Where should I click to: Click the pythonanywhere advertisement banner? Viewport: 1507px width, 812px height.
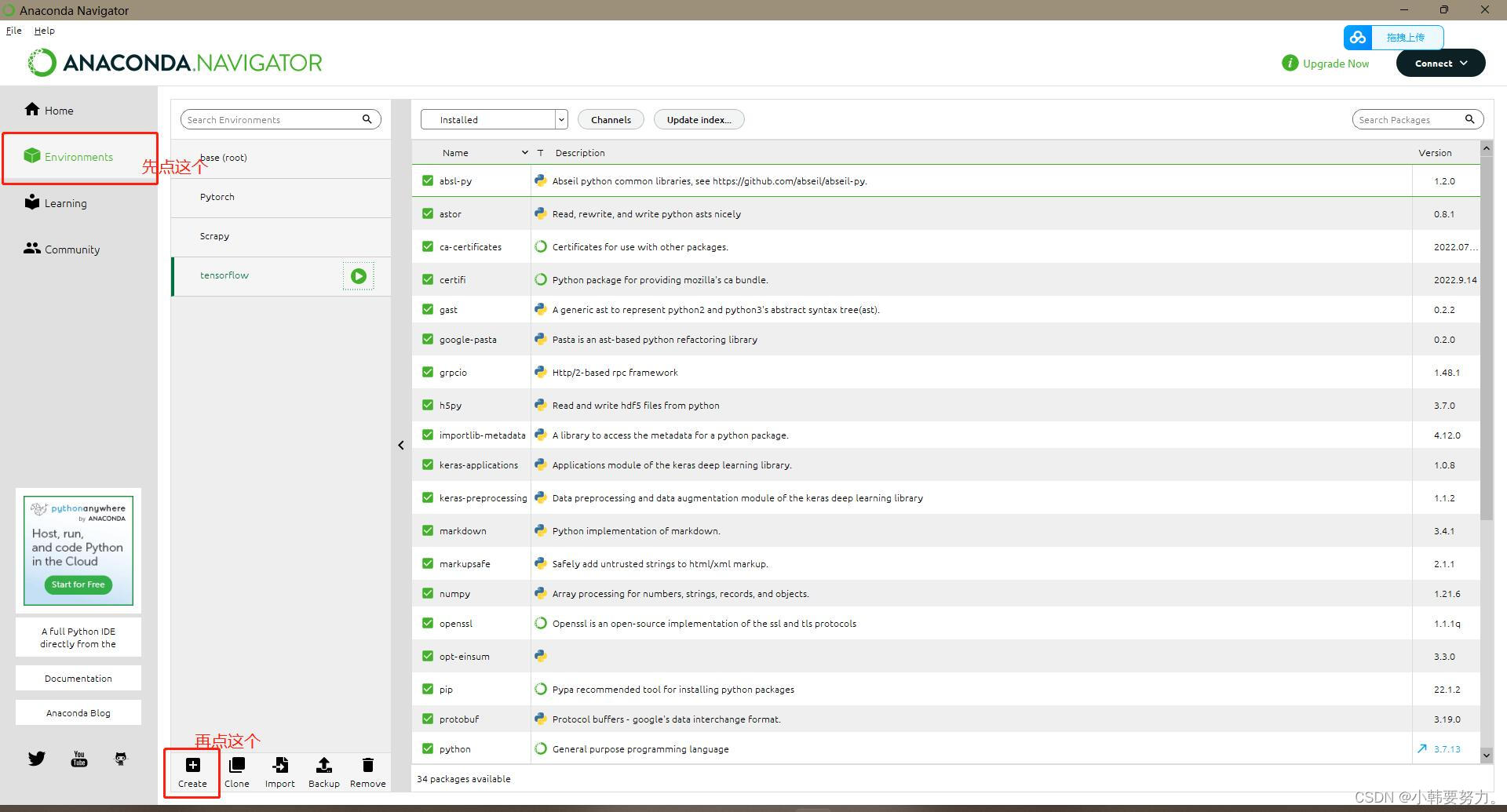pos(78,550)
